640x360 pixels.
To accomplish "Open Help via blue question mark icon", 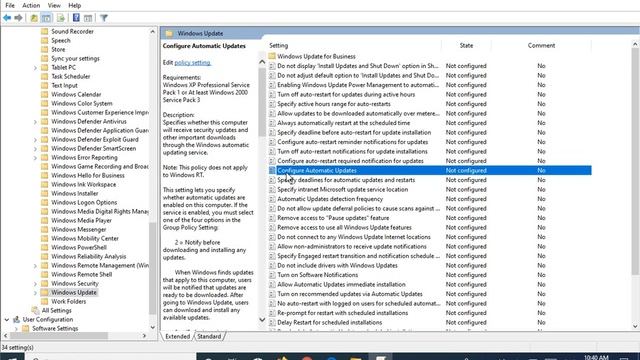I will (x=76, y=18).
